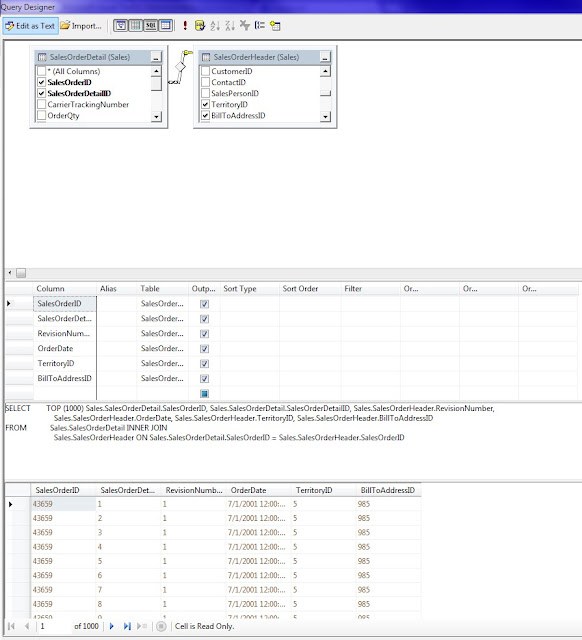Click the Sort Descending toolbar icon

click(230, 26)
